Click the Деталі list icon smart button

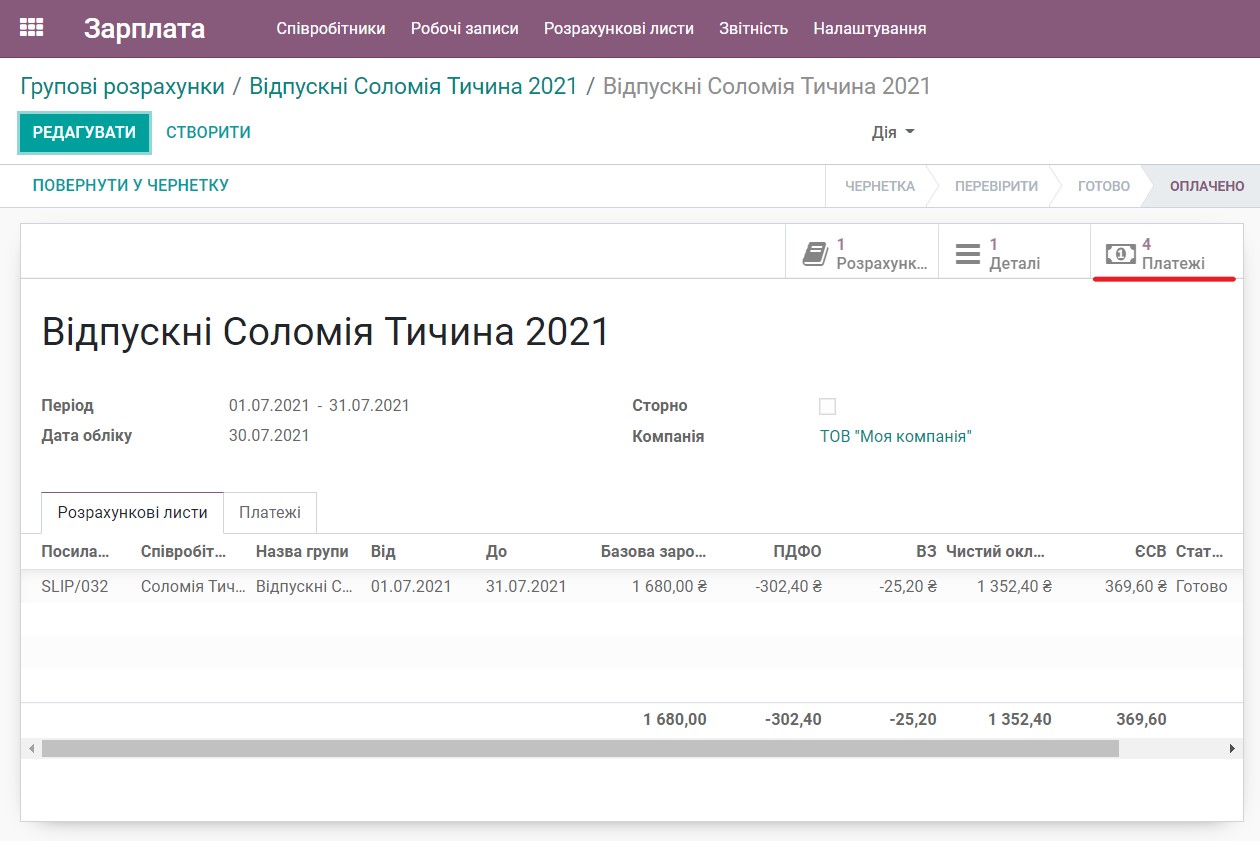1014,253
